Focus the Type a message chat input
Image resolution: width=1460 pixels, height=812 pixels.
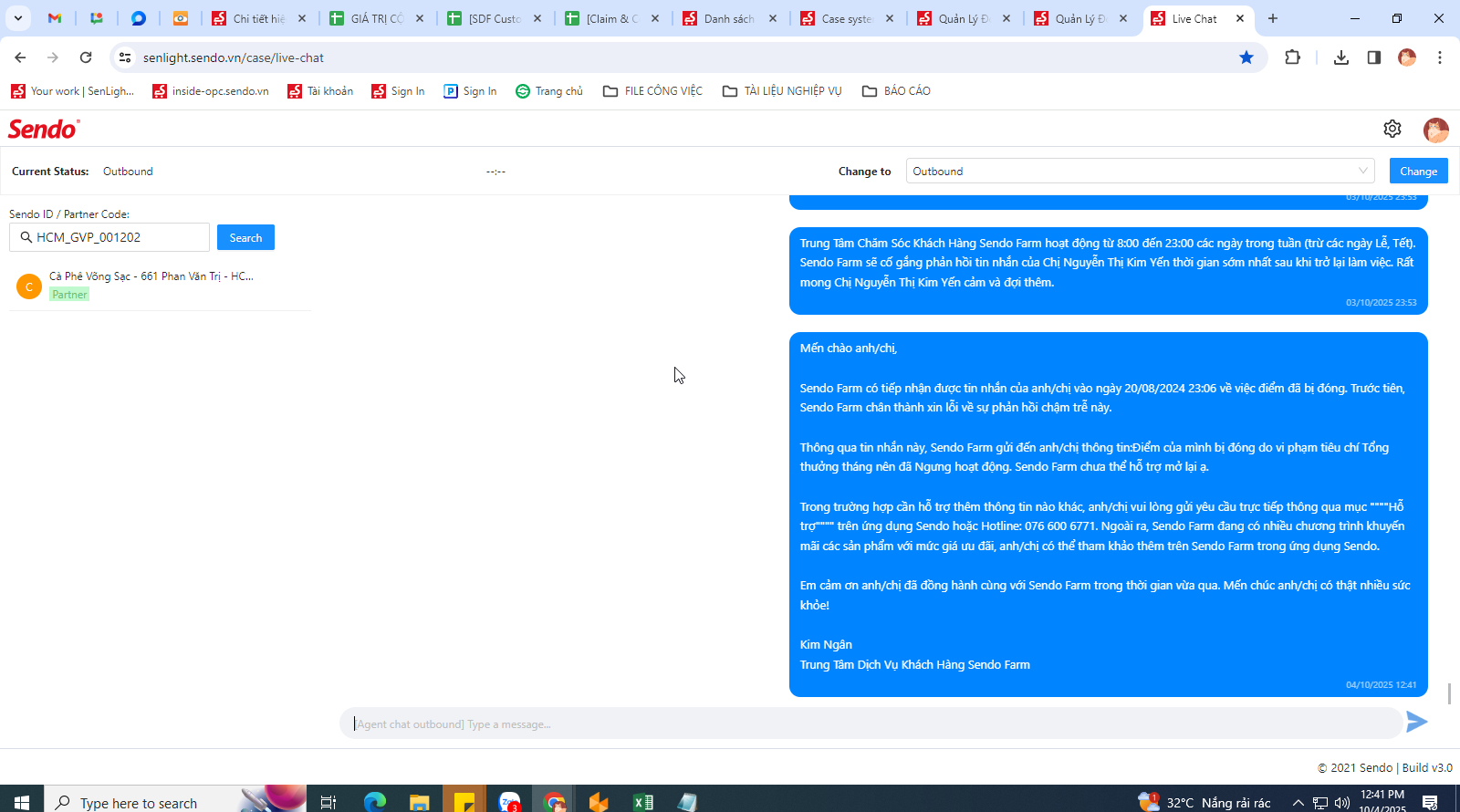tap(871, 724)
